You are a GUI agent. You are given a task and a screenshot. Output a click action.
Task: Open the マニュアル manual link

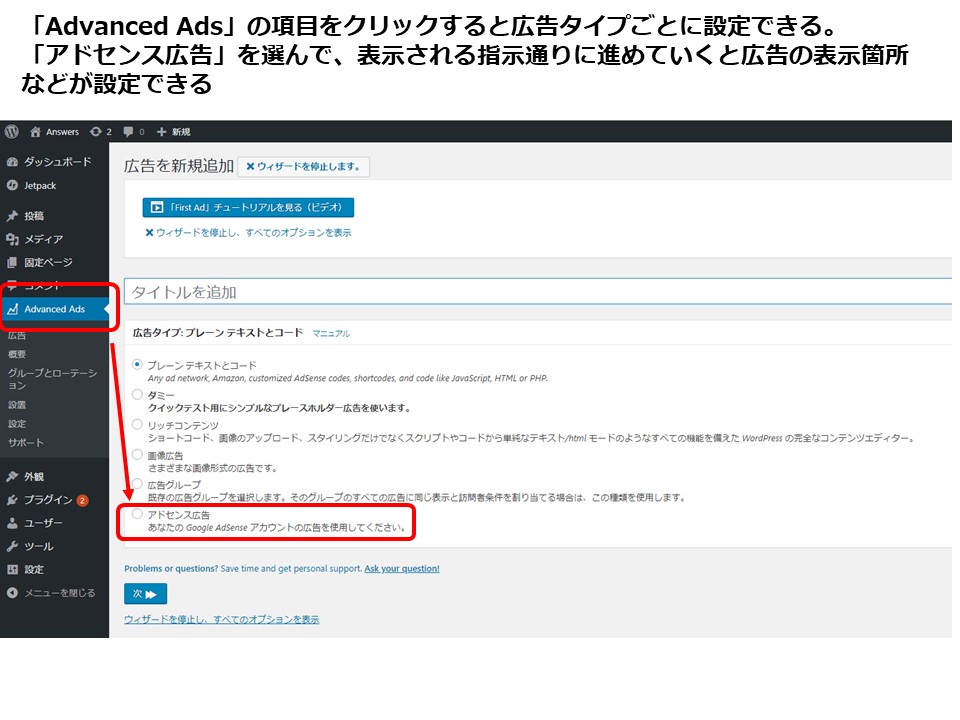click(x=331, y=334)
